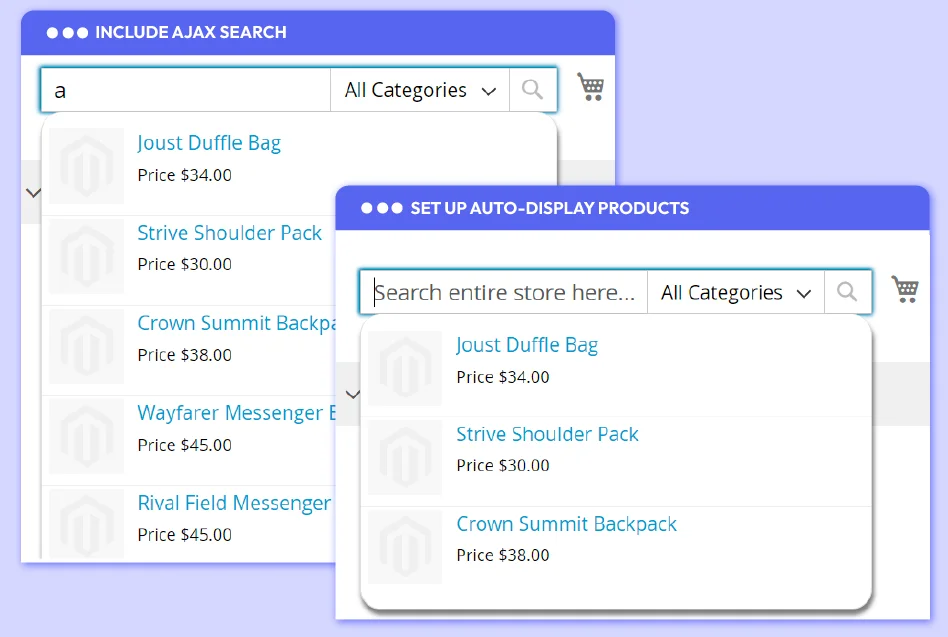The image size is (948, 637).
Task: Focus the "Search entire store here..." field
Action: [x=505, y=292]
